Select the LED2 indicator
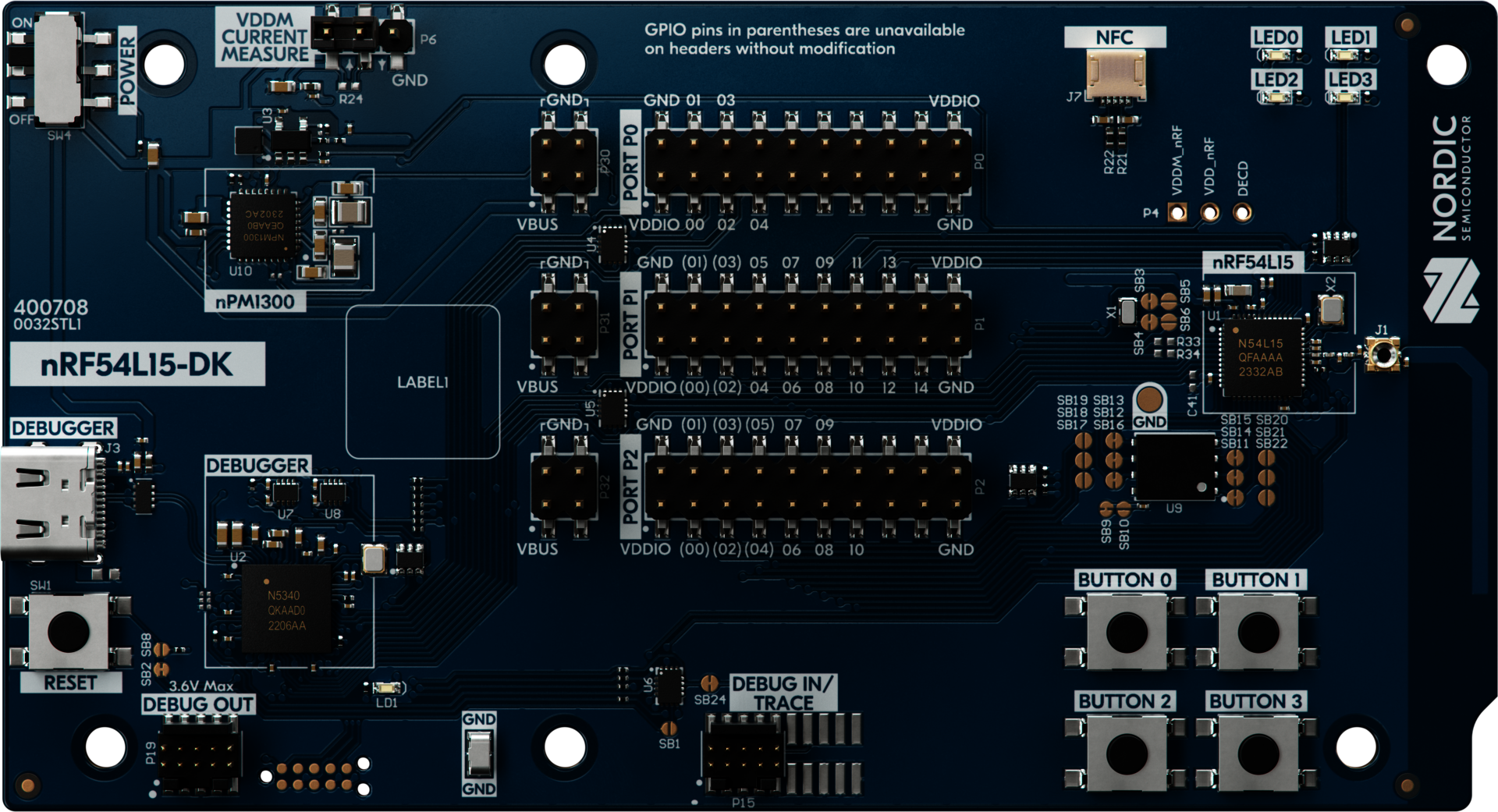1498x812 pixels. (1277, 98)
